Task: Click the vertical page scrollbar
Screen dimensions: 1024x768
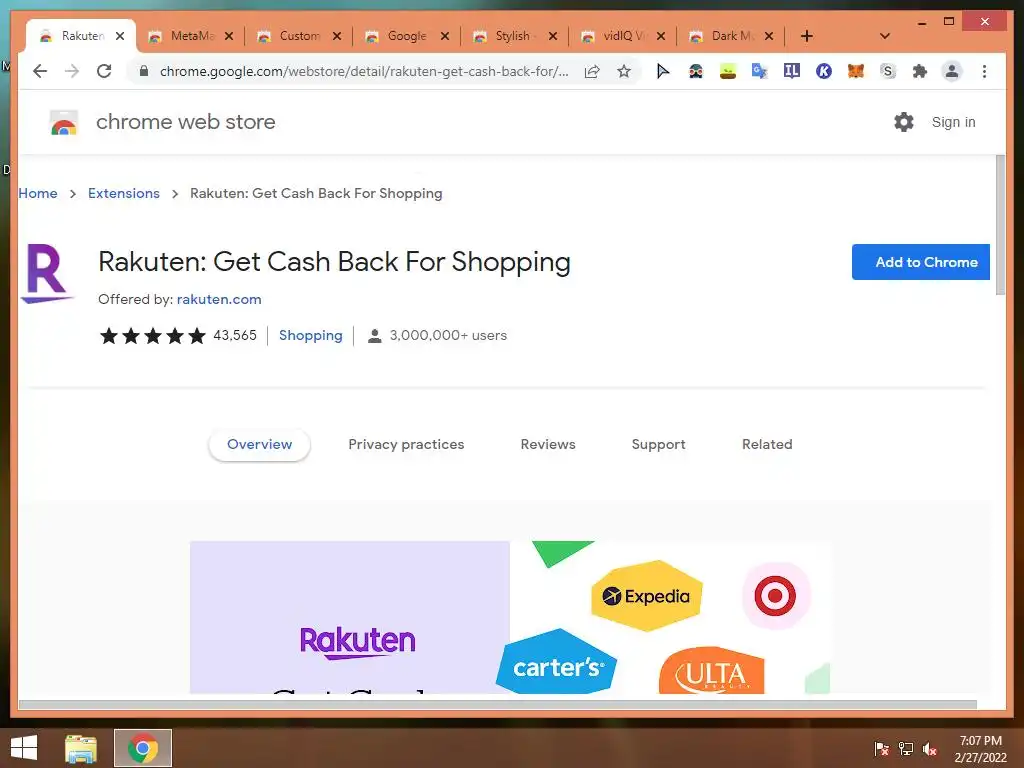Action: [1000, 225]
